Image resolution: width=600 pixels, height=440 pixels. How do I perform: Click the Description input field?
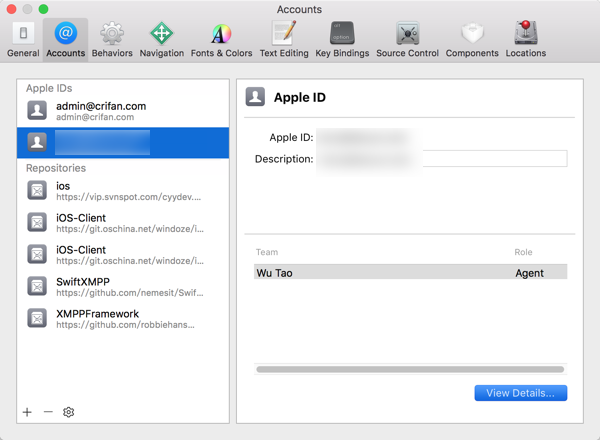(442, 158)
